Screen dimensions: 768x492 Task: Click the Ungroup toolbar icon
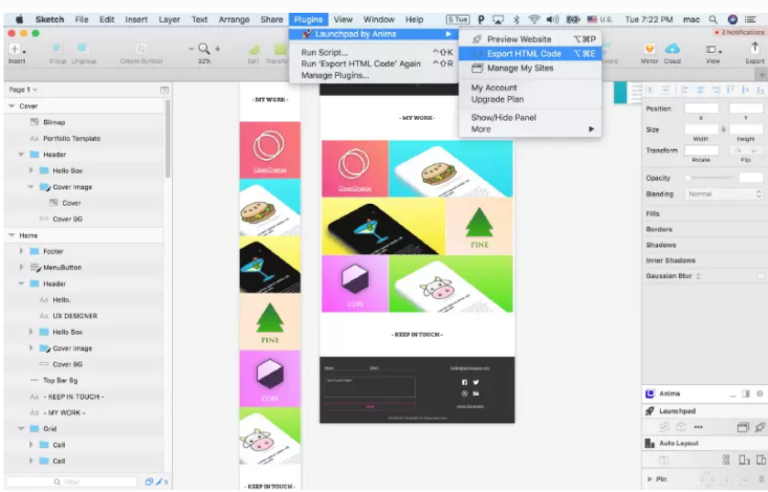tap(83, 49)
